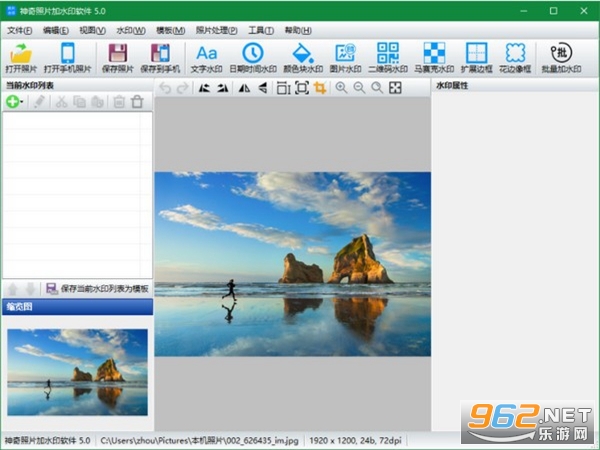Click the edit watermark pencil icon
This screenshot has height=450, width=600.
point(39,102)
